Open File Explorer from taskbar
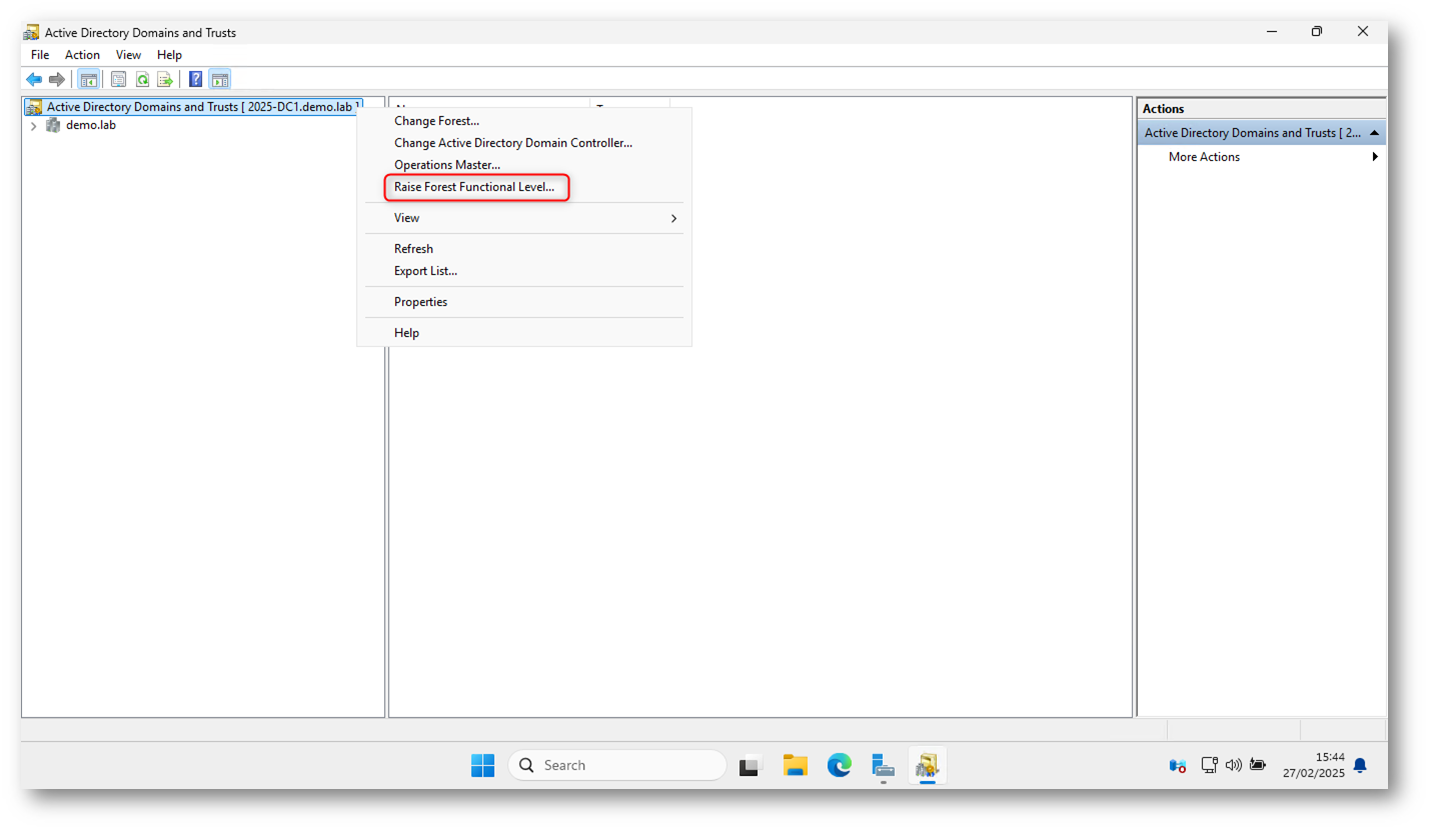This screenshot has width=1430, height=831. tap(795, 765)
